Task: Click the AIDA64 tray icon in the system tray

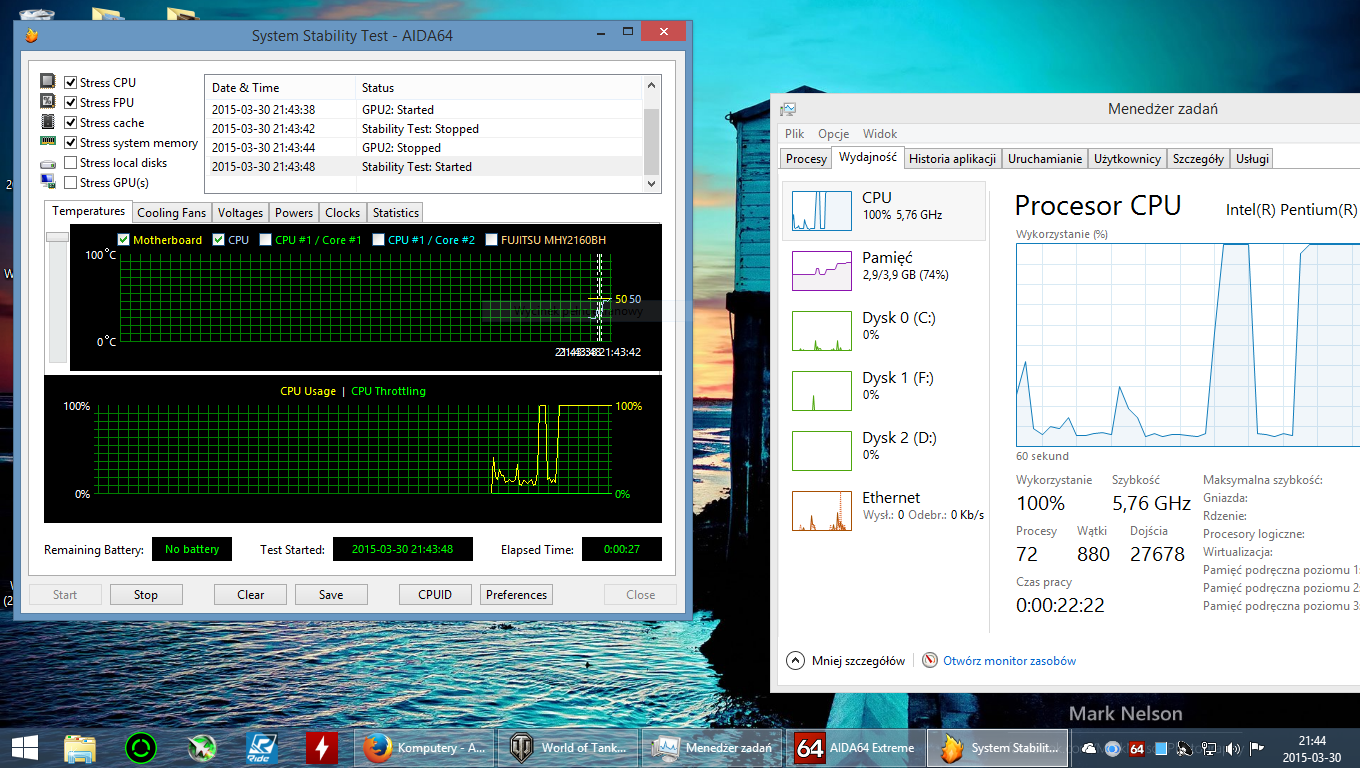Action: point(1137,748)
